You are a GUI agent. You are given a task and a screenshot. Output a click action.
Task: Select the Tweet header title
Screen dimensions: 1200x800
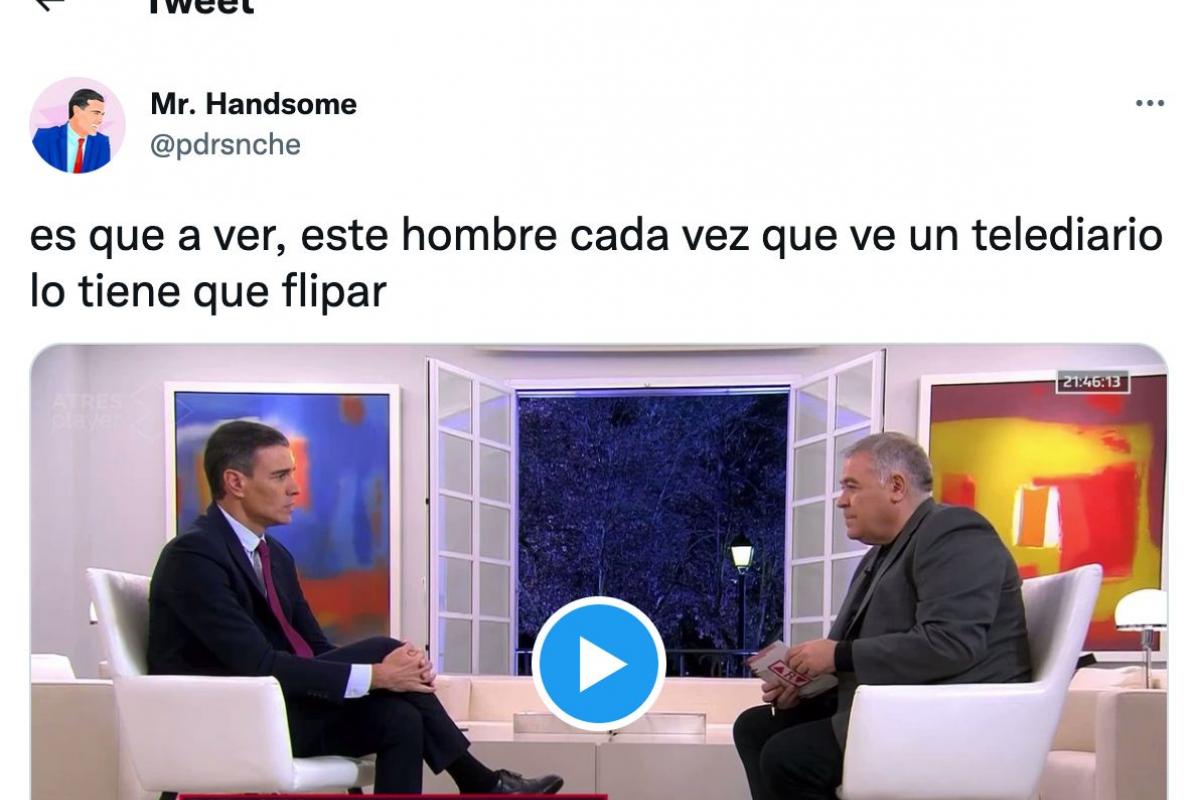[x=200, y=6]
